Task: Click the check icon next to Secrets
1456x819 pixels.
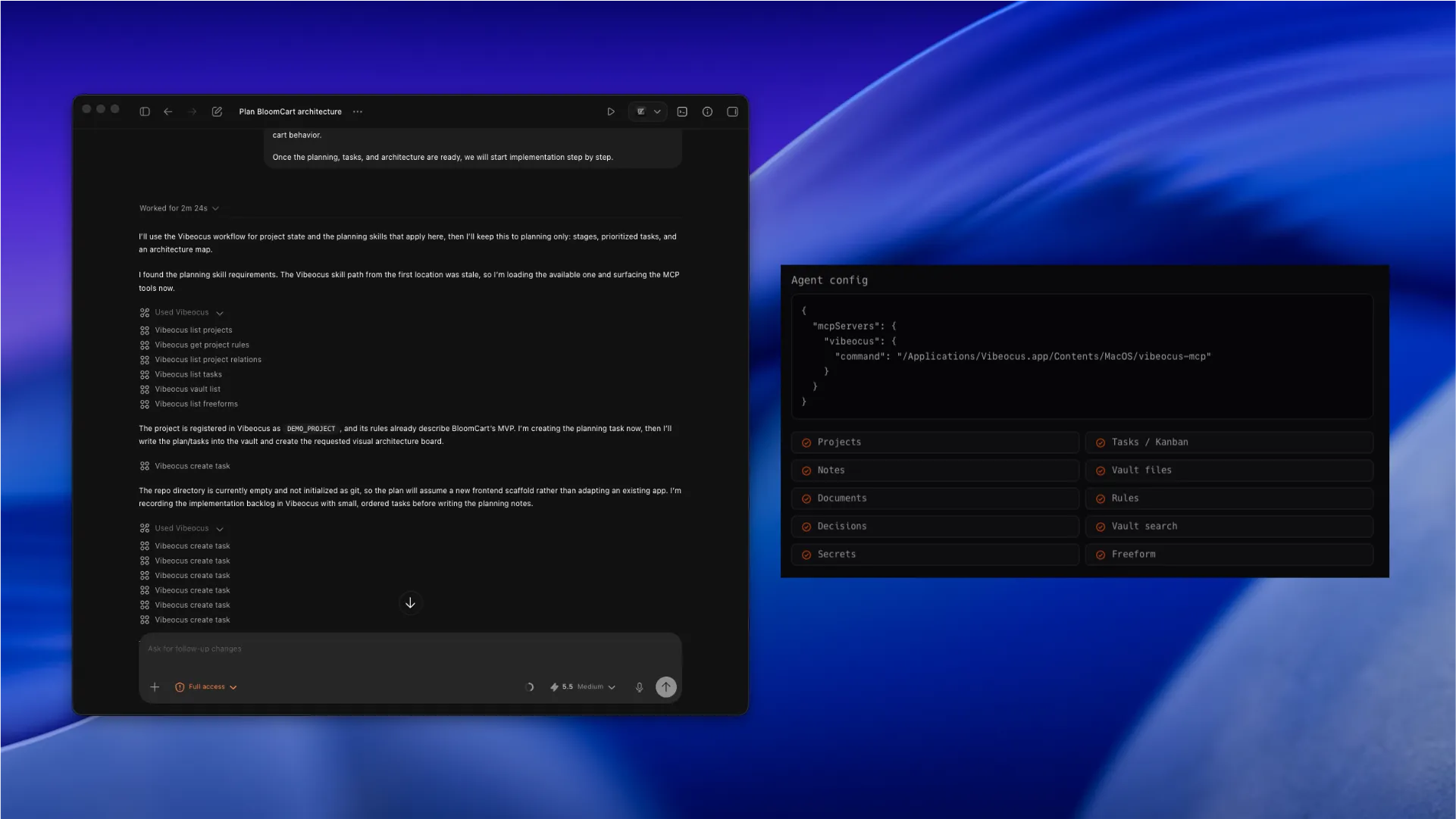Action: click(x=806, y=555)
